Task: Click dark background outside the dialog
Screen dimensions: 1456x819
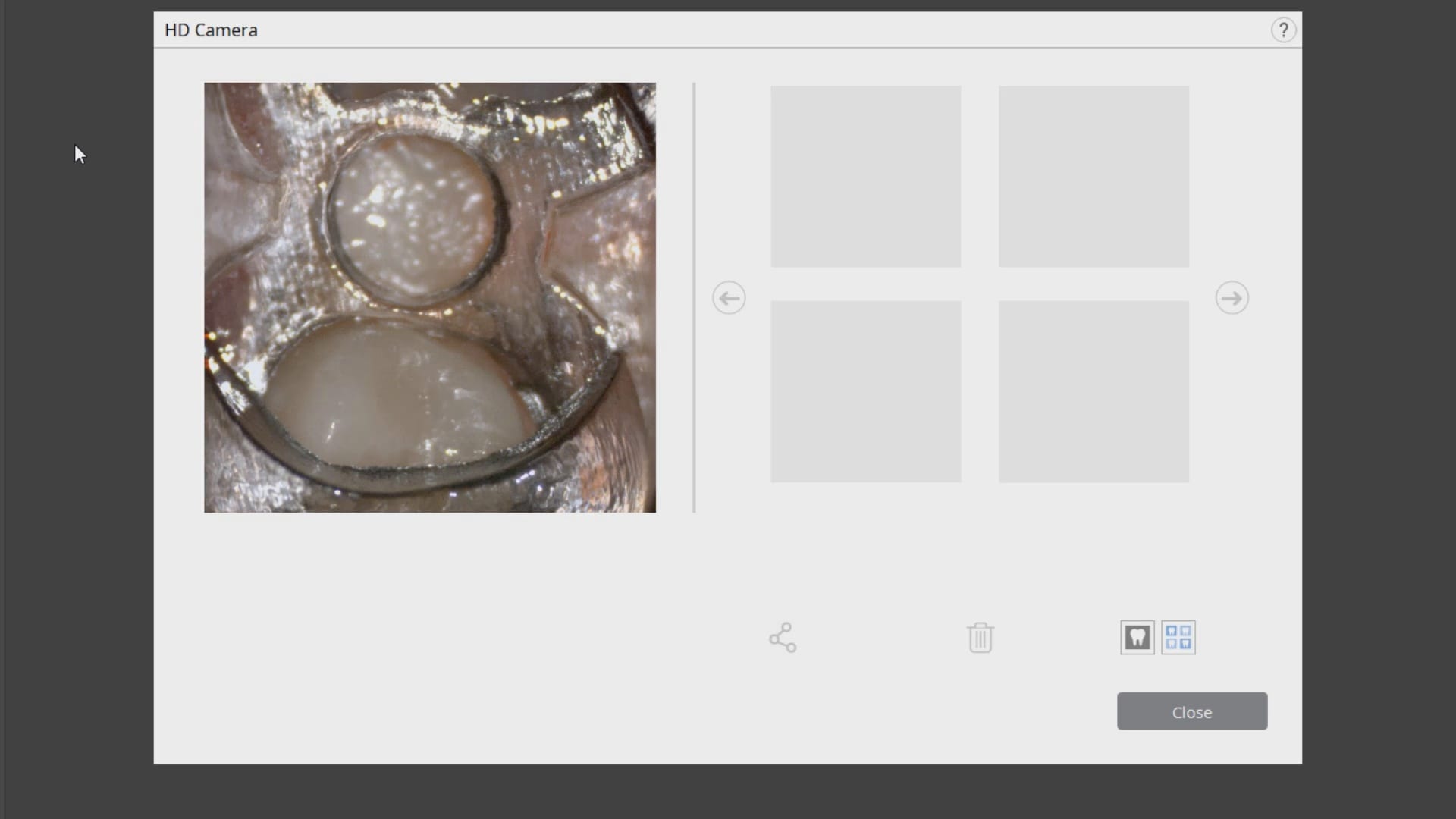Action: (x=76, y=455)
